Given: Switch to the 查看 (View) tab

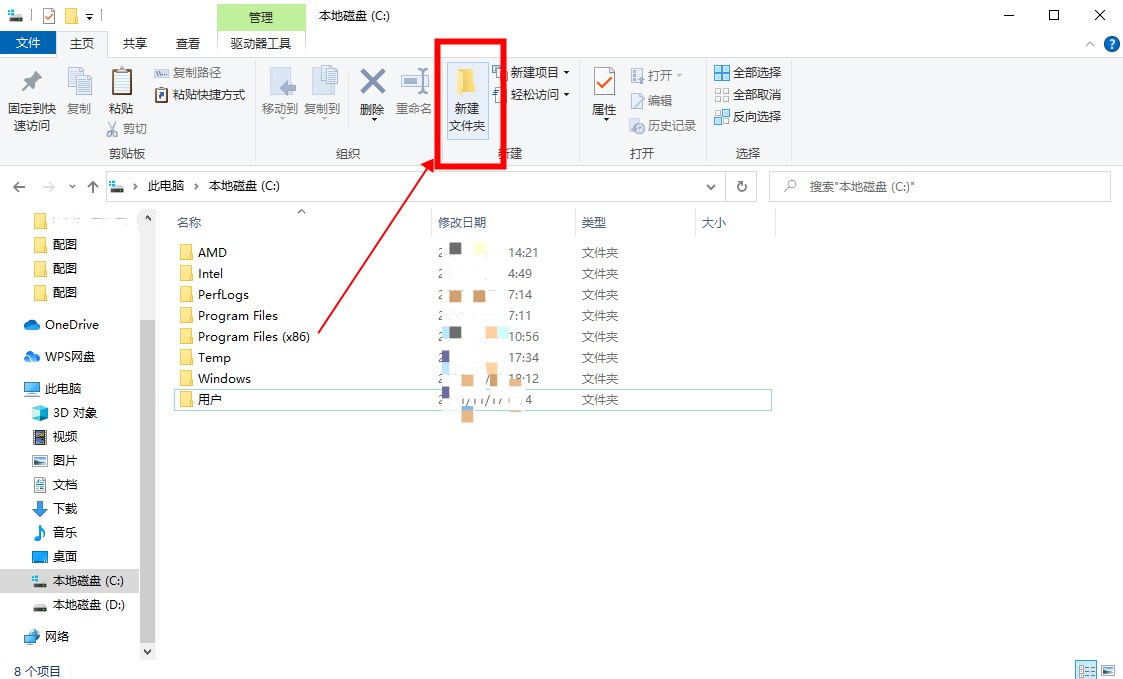Looking at the screenshot, I should point(188,43).
